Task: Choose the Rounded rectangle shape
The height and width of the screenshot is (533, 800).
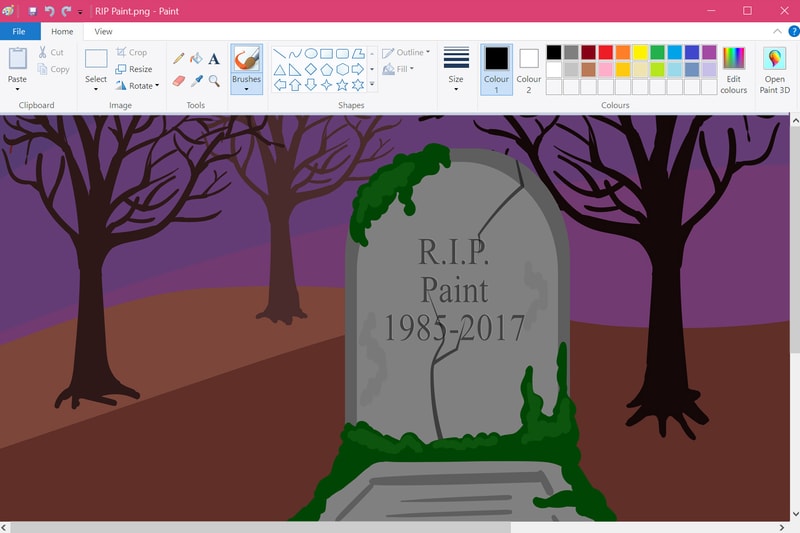Action: coord(342,54)
